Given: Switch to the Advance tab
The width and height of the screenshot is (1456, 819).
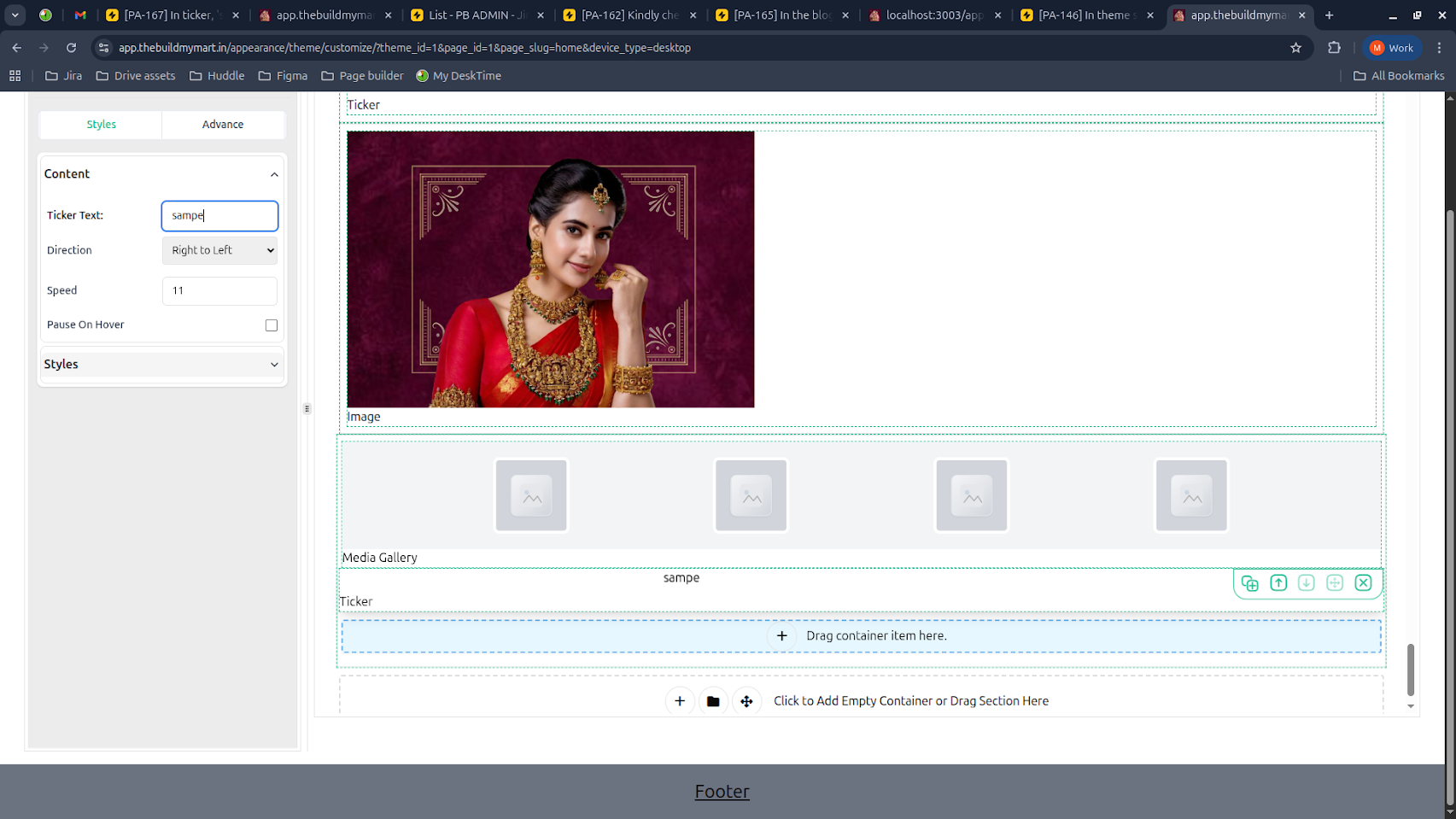Looking at the screenshot, I should point(223,125).
